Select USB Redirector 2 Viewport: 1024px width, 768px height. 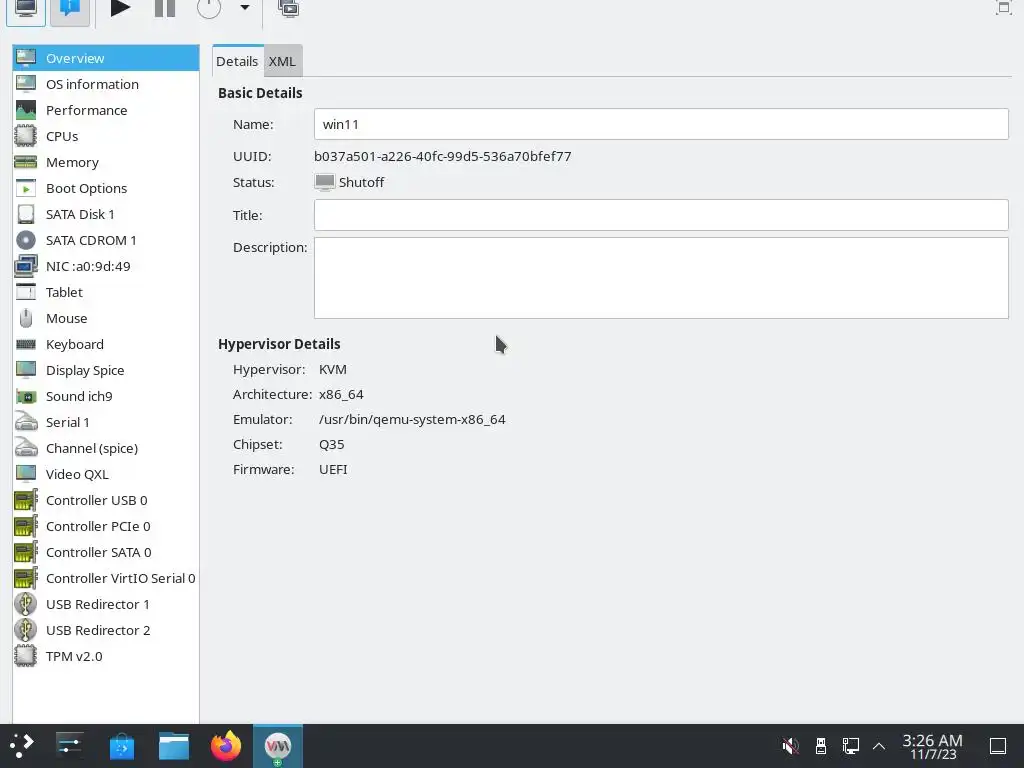point(106,630)
